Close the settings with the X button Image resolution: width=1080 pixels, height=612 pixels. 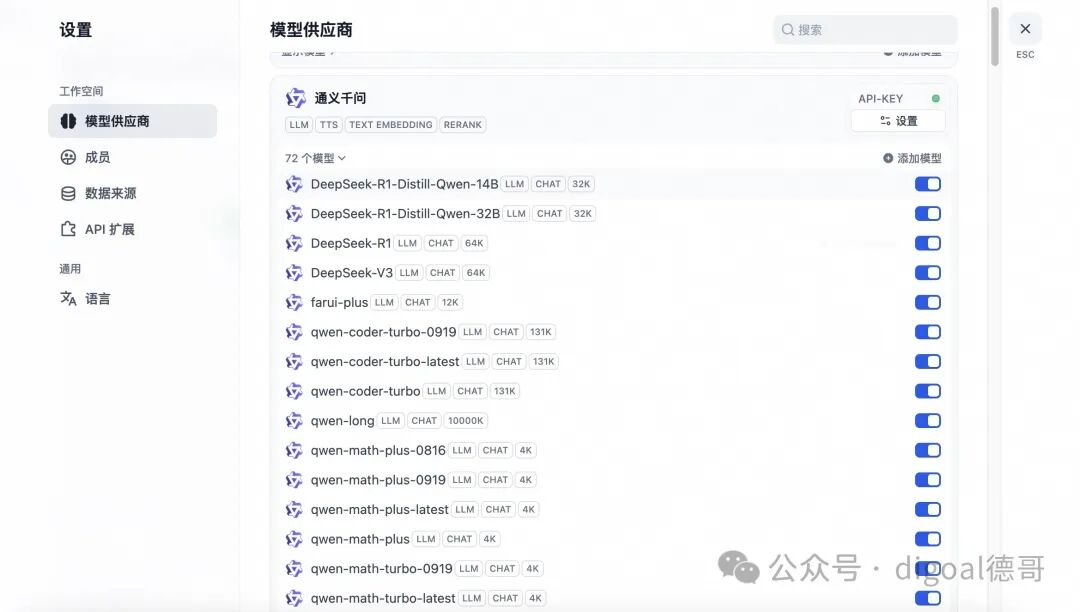click(x=1025, y=29)
